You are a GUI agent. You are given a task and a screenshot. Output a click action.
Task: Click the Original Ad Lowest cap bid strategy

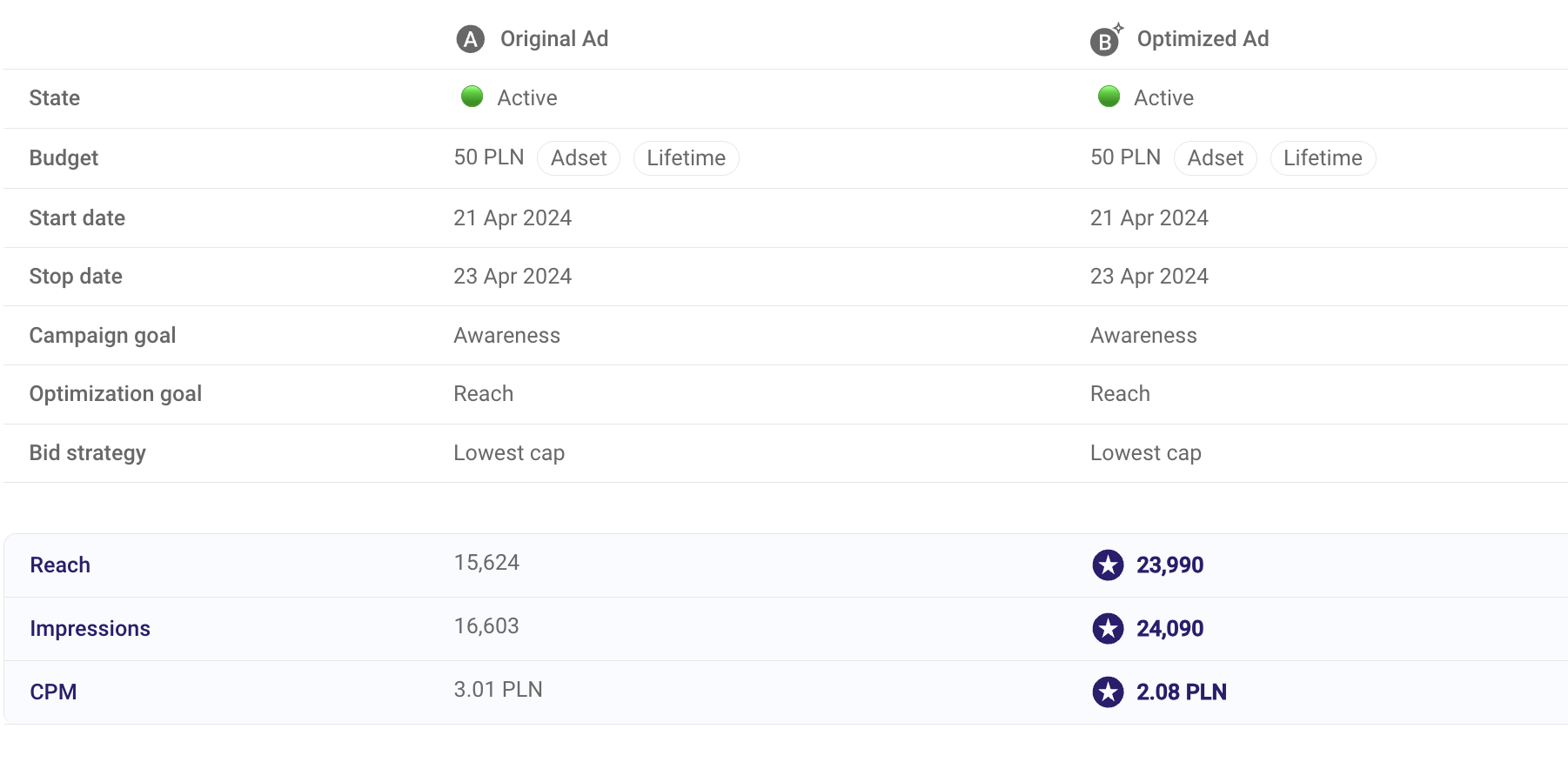pyautogui.click(x=509, y=453)
